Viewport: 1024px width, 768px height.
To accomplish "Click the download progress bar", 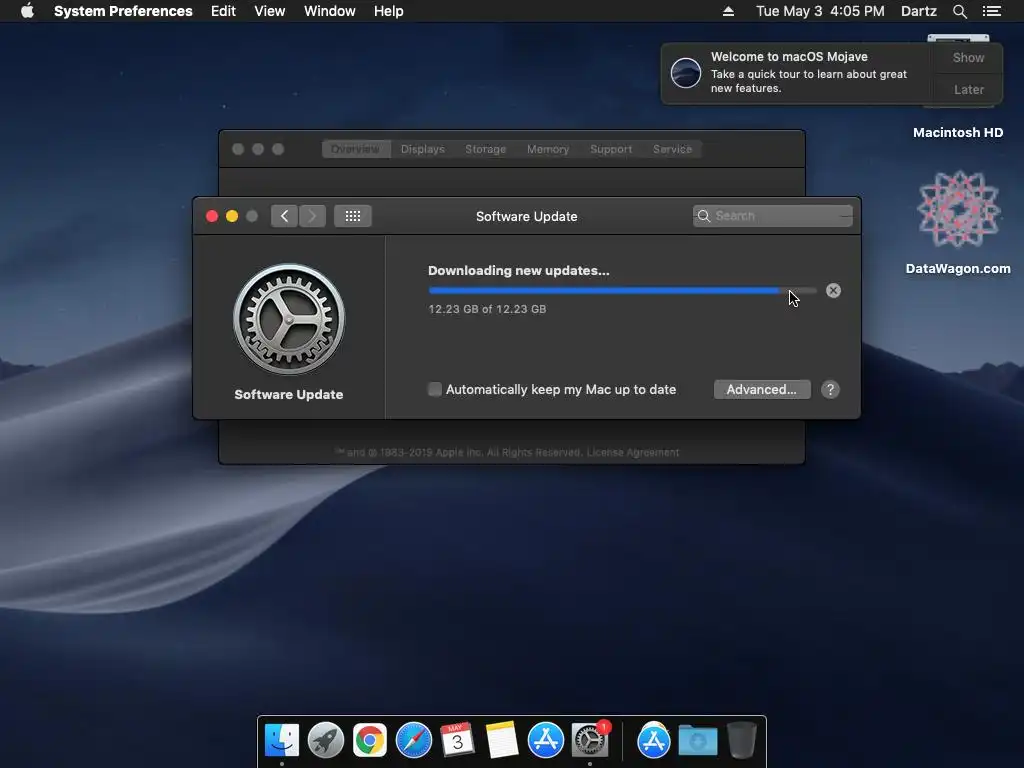I will (x=622, y=291).
